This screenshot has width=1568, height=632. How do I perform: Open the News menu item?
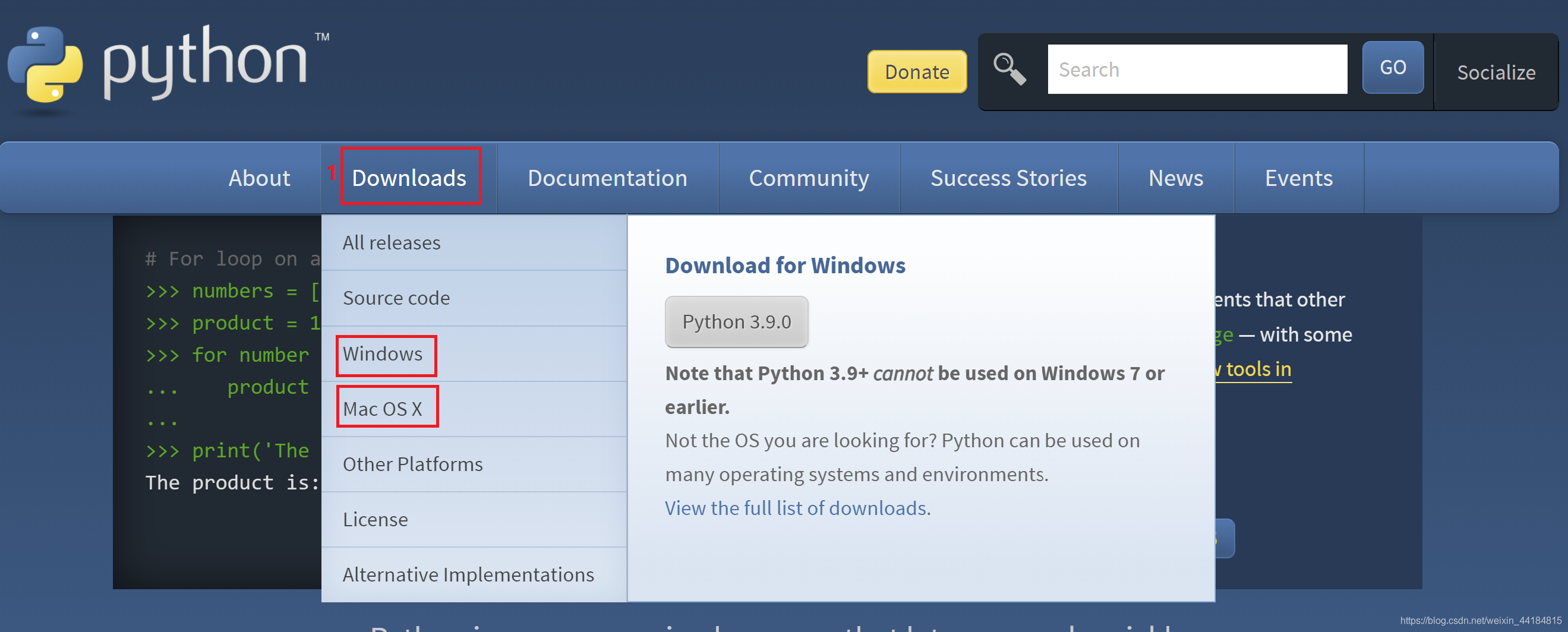1175,178
